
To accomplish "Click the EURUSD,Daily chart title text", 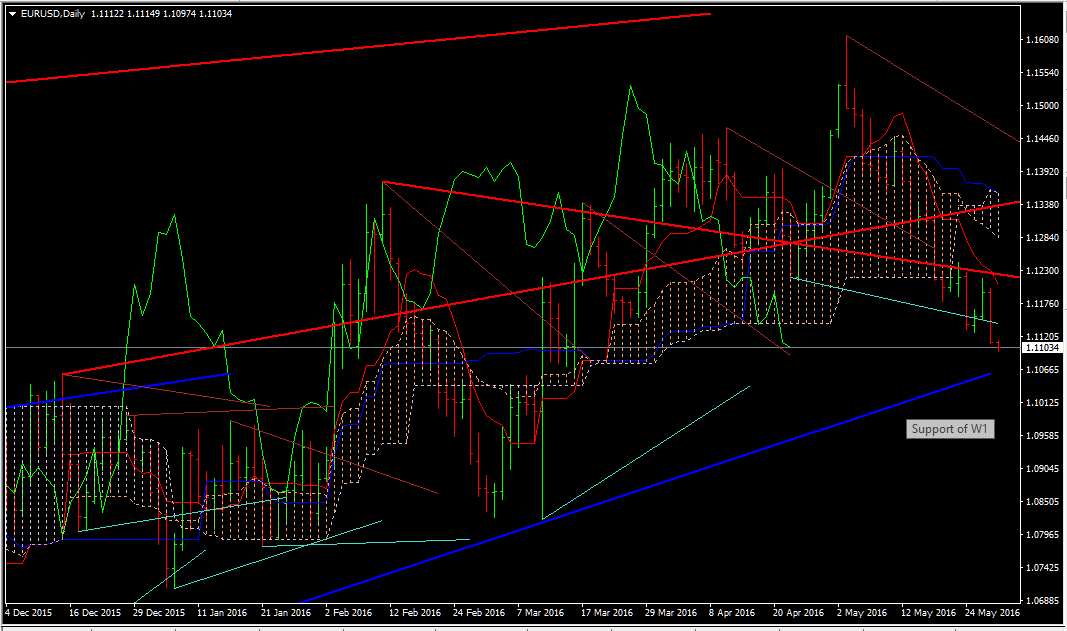I will pyautogui.click(x=53, y=14).
